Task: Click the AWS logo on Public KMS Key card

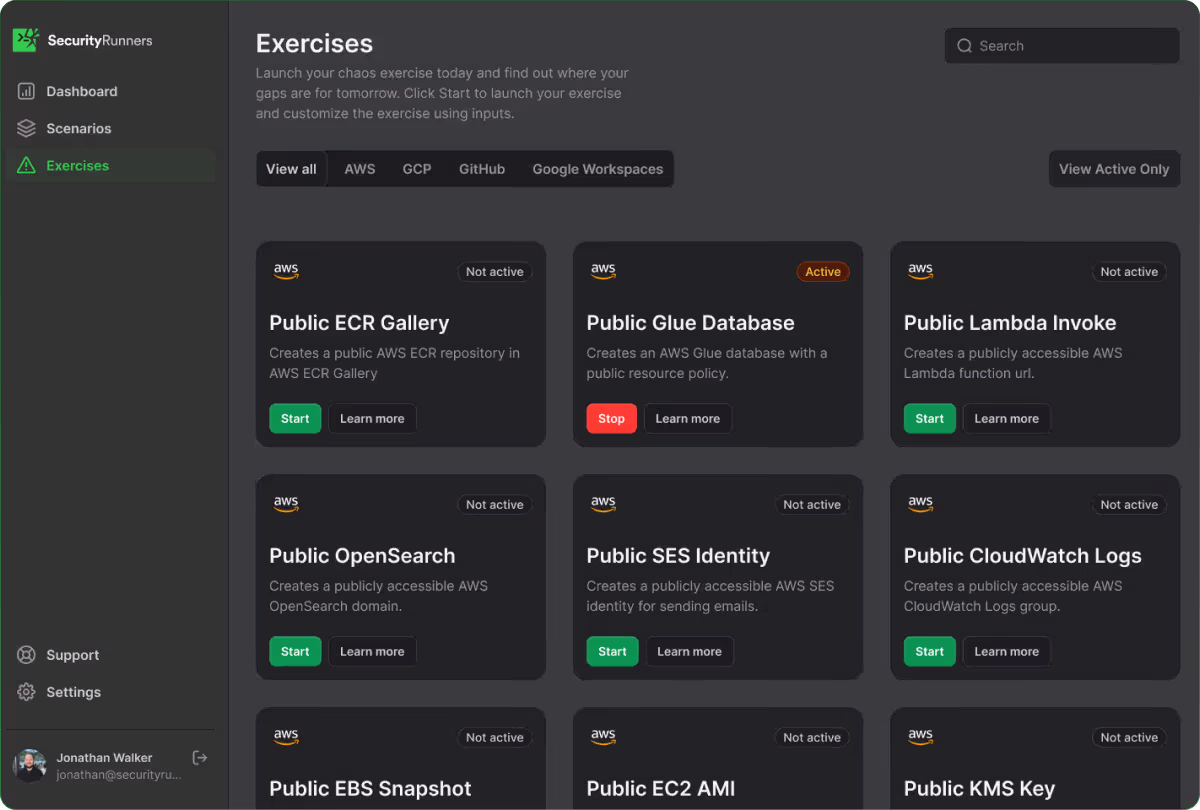Action: pos(920,737)
